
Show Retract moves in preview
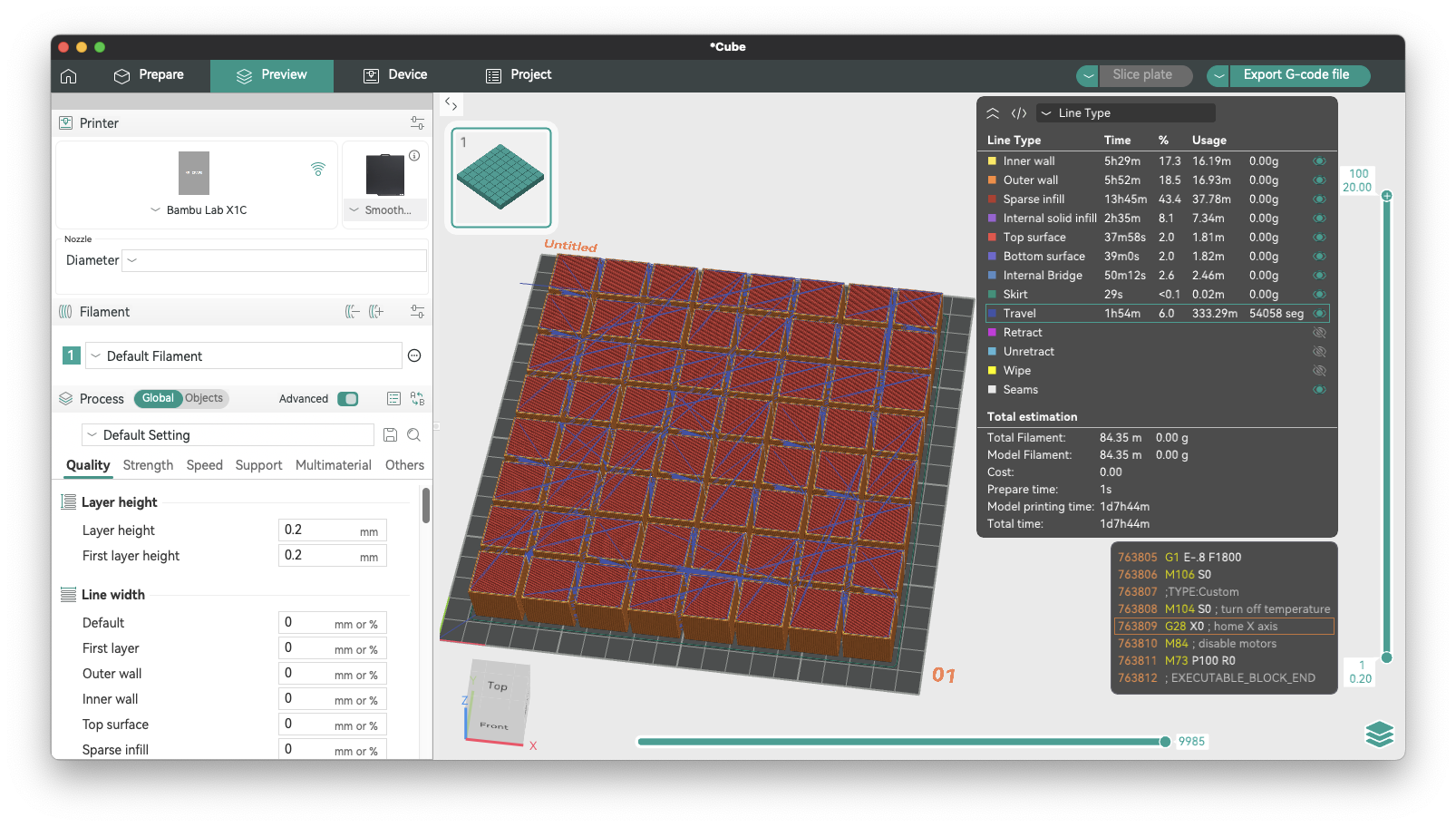(x=1319, y=333)
